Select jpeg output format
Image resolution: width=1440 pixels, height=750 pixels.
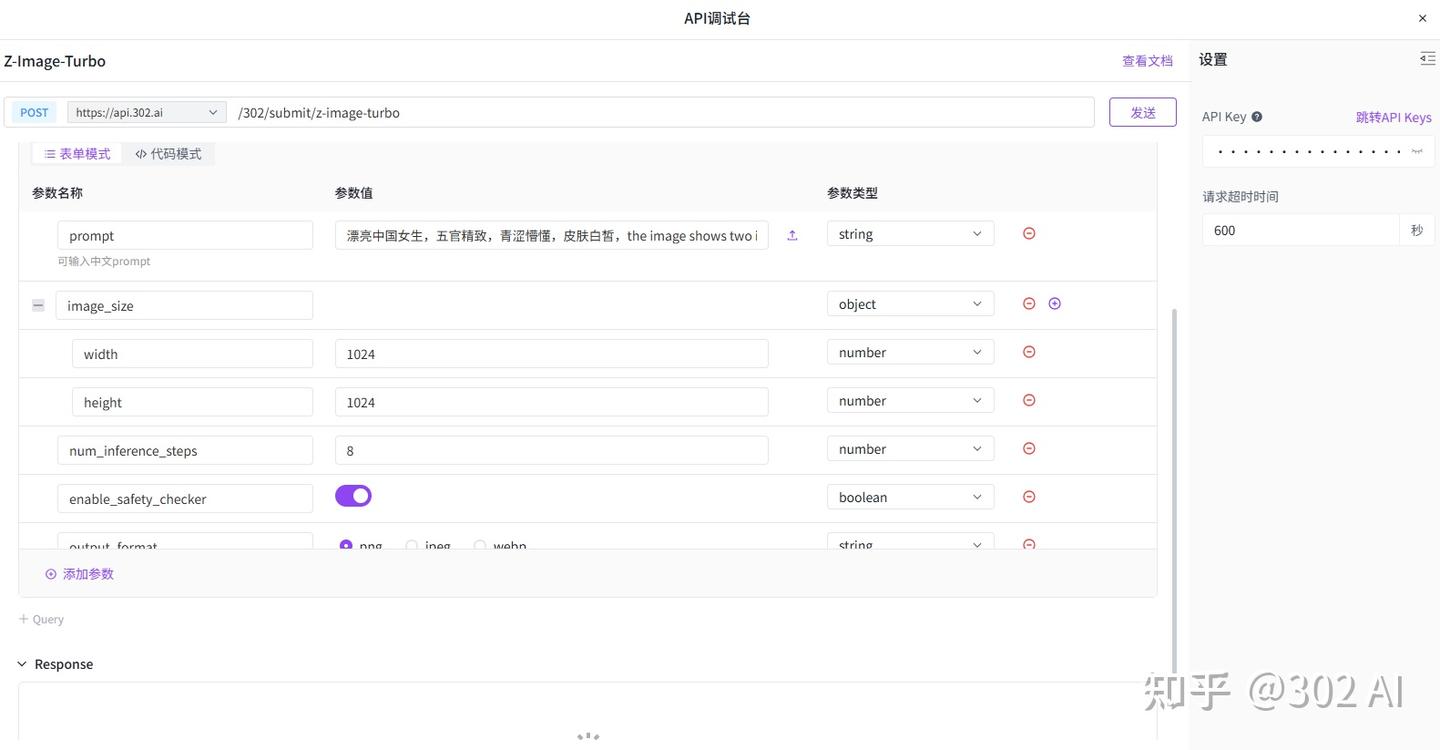click(x=411, y=545)
